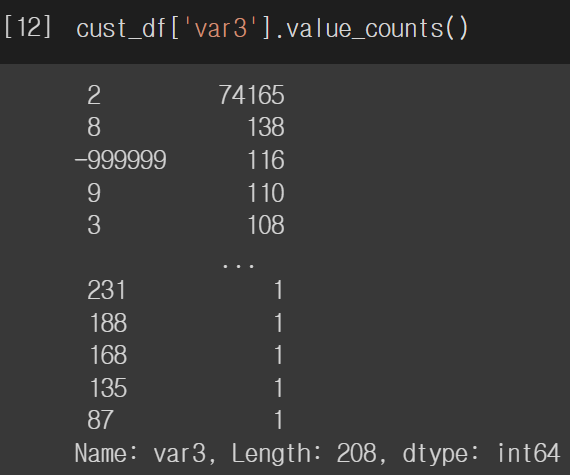
Task: Click the count value 108
Action: [x=266, y=225]
